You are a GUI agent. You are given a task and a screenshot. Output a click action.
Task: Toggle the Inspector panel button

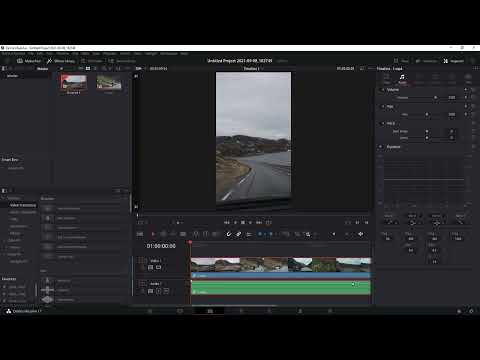(x=454, y=61)
